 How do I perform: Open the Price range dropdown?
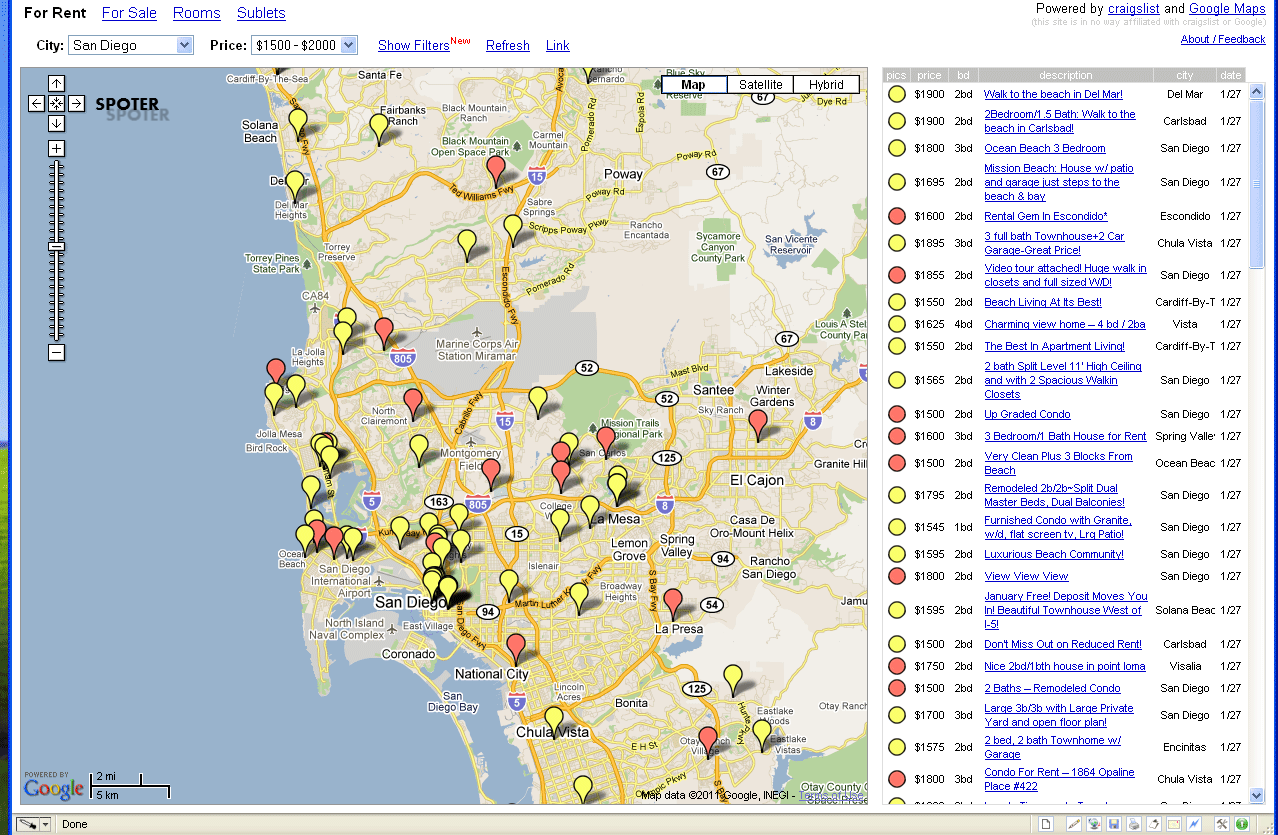pos(304,45)
